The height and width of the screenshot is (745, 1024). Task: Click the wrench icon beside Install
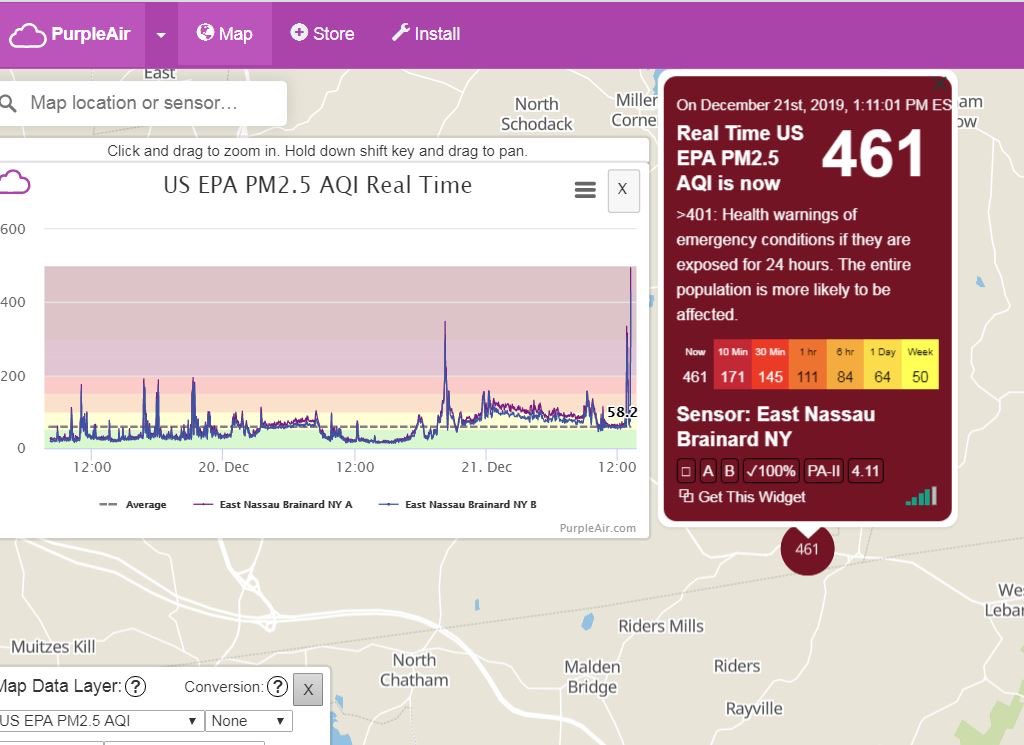400,32
